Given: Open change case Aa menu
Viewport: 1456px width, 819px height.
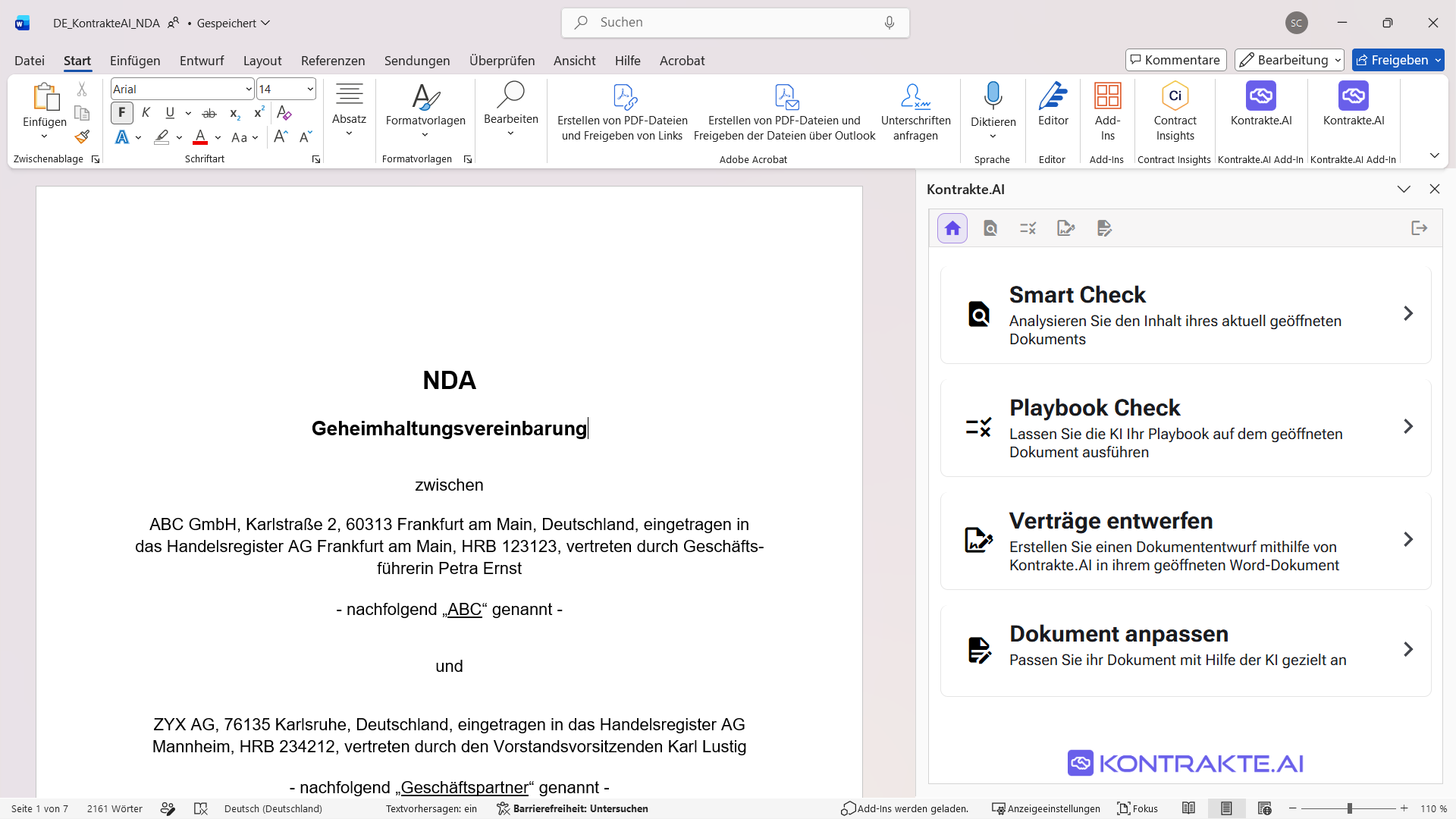Looking at the screenshot, I should (244, 137).
